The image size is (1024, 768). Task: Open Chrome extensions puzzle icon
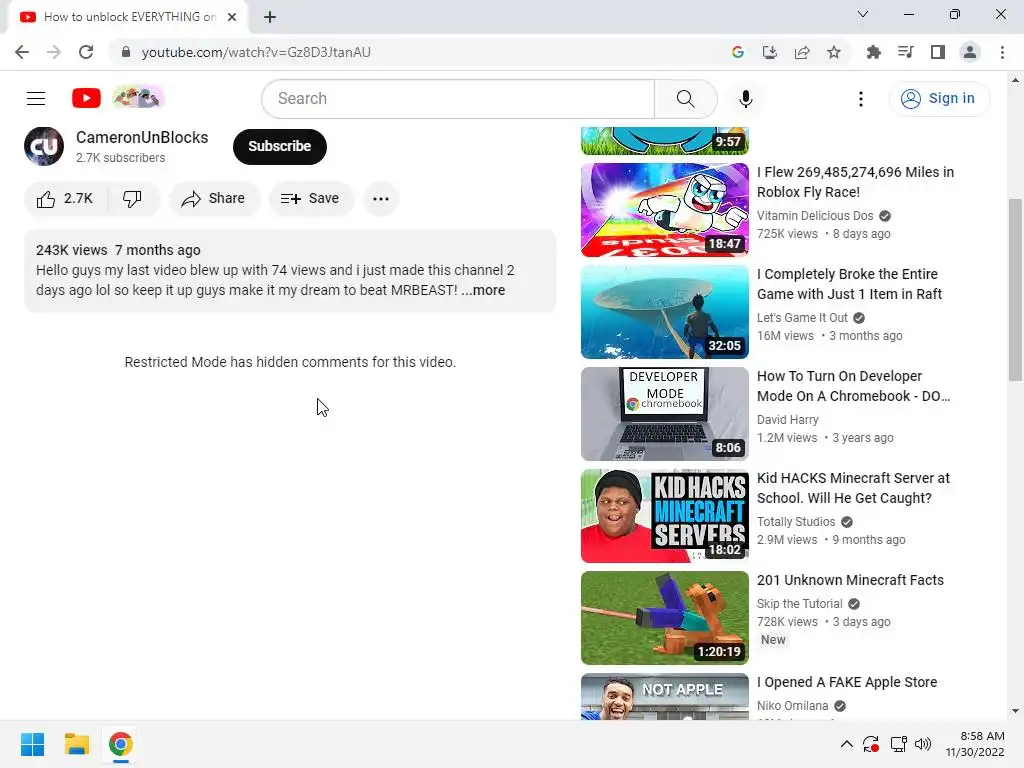(x=874, y=52)
